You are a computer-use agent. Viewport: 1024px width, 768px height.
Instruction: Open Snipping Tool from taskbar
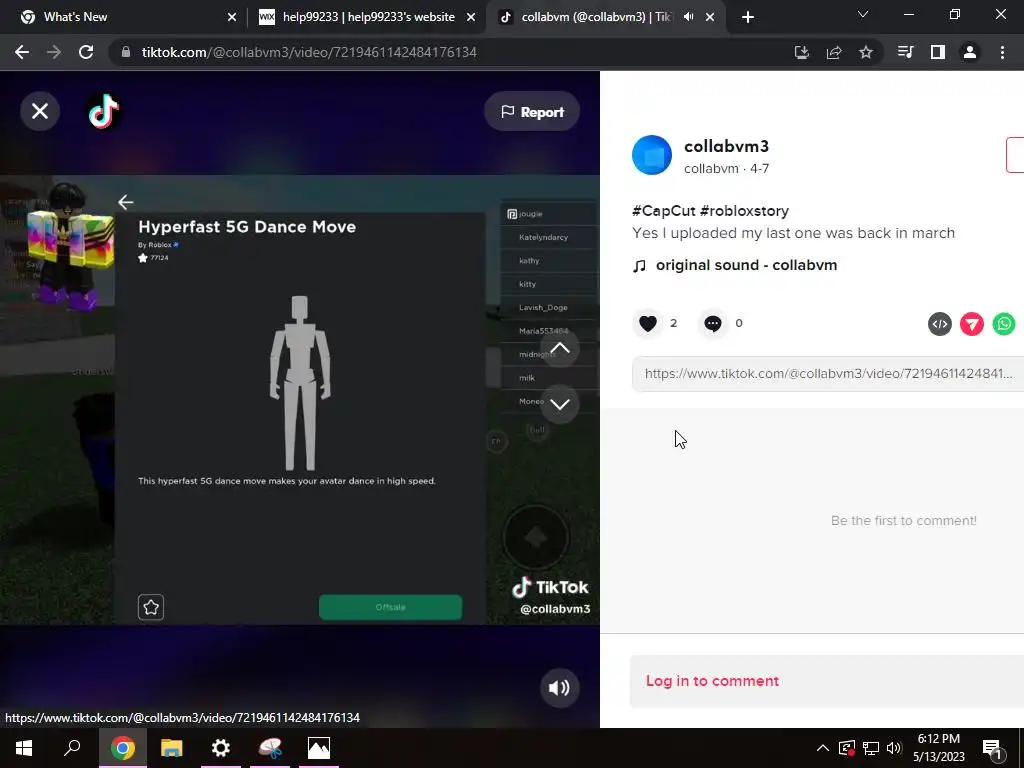(270, 748)
